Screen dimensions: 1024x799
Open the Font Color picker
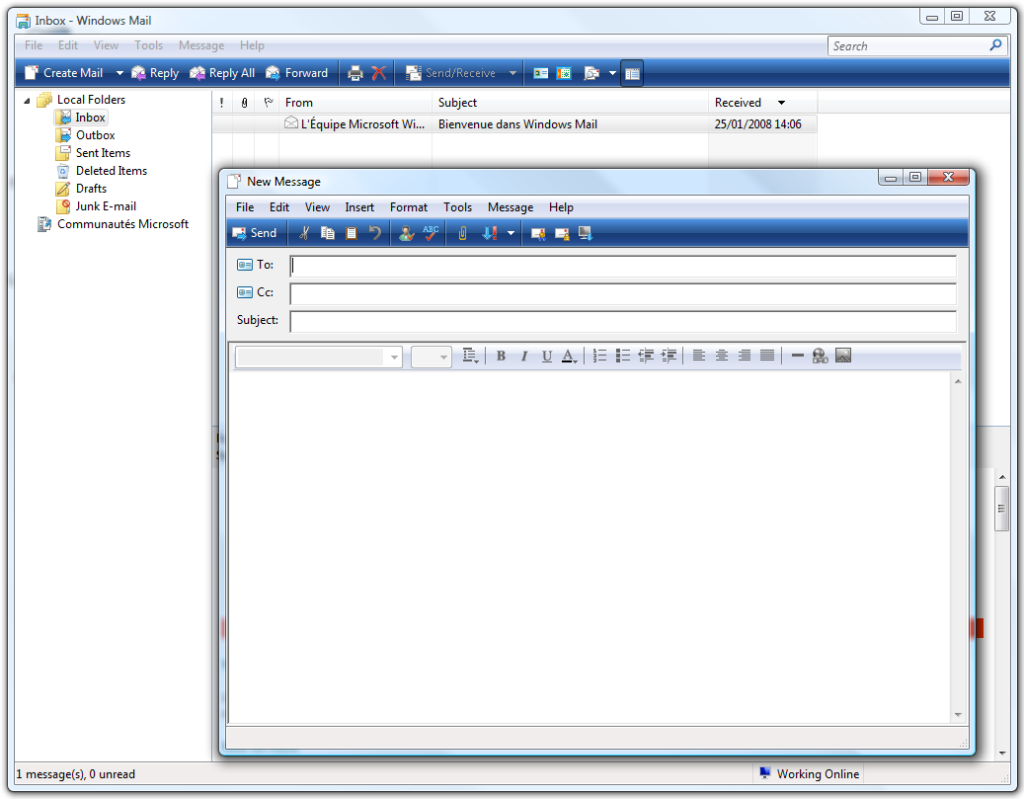569,356
